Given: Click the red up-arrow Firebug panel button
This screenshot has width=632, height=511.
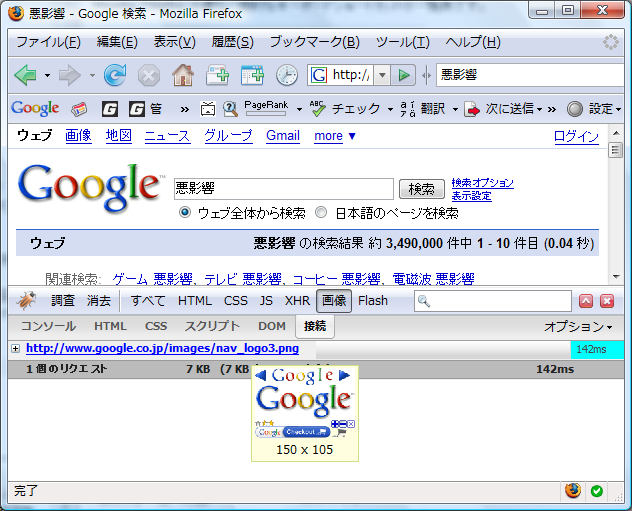Looking at the screenshot, I should tap(586, 301).
